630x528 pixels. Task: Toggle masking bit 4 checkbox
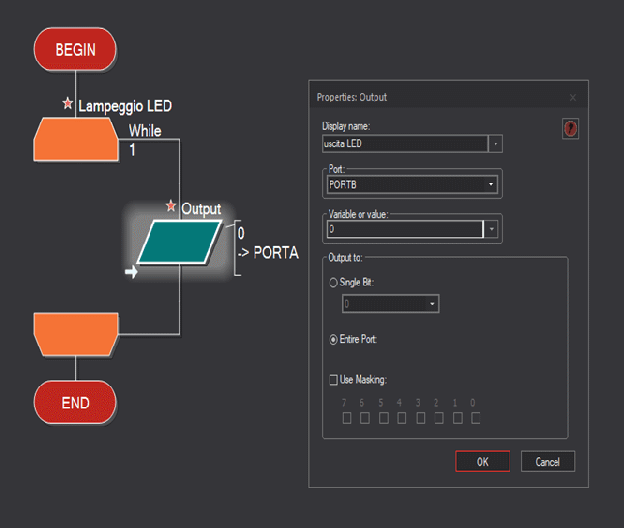click(401, 418)
